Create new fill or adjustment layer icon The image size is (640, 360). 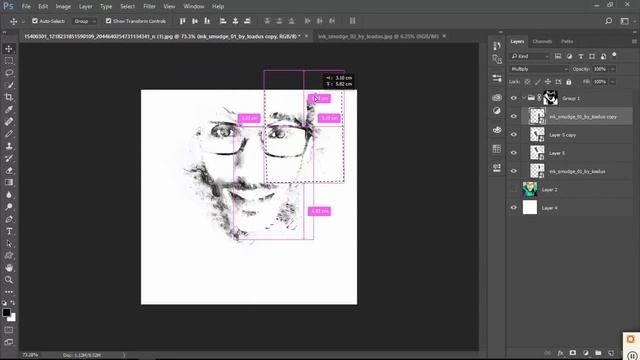point(586,353)
